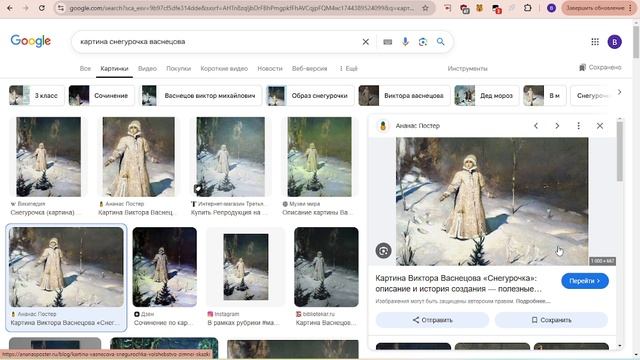Switch to the Все tab
Viewport: 640px width, 360px height.
pos(85,69)
